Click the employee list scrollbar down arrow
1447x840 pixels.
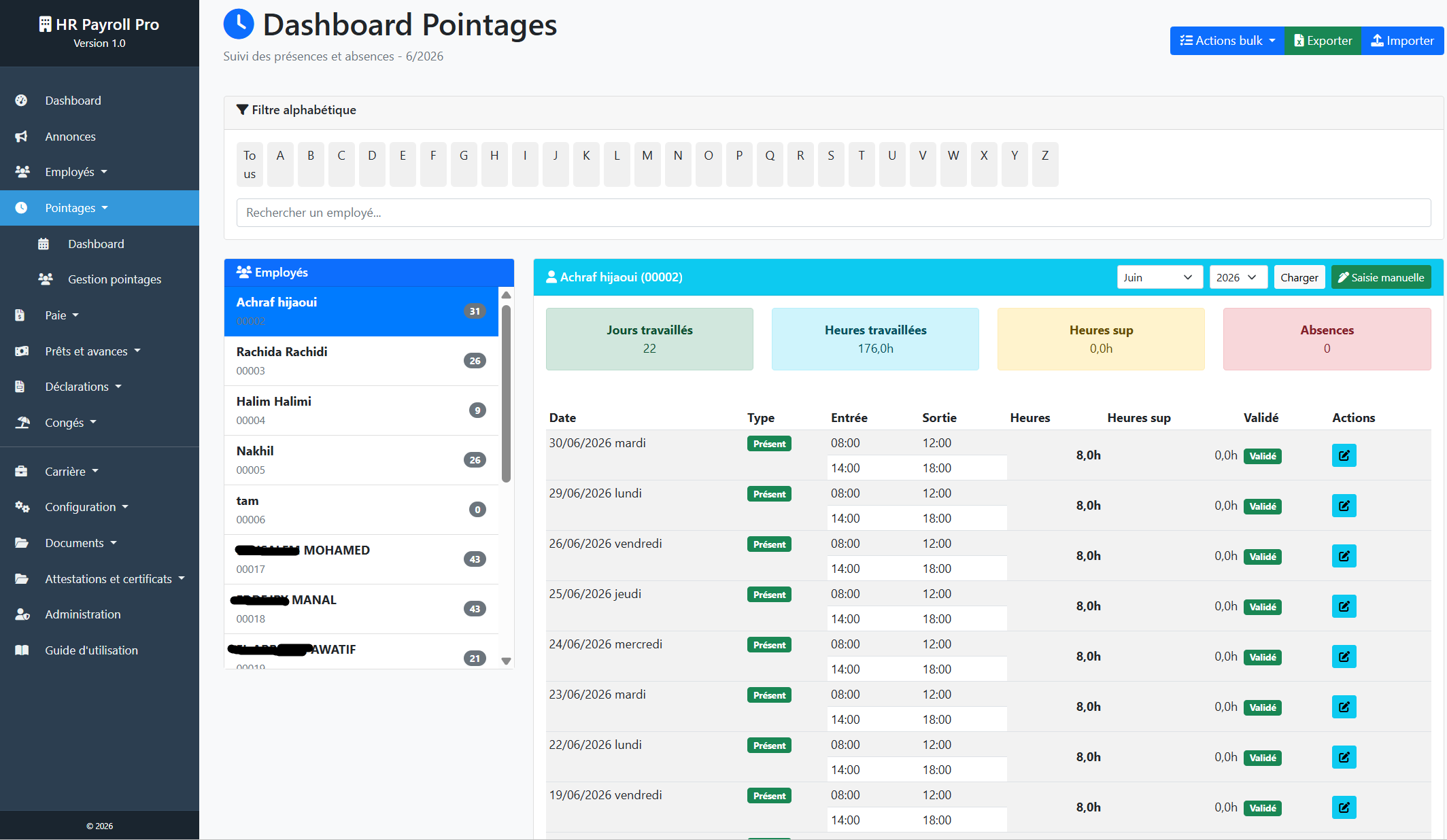pyautogui.click(x=506, y=661)
